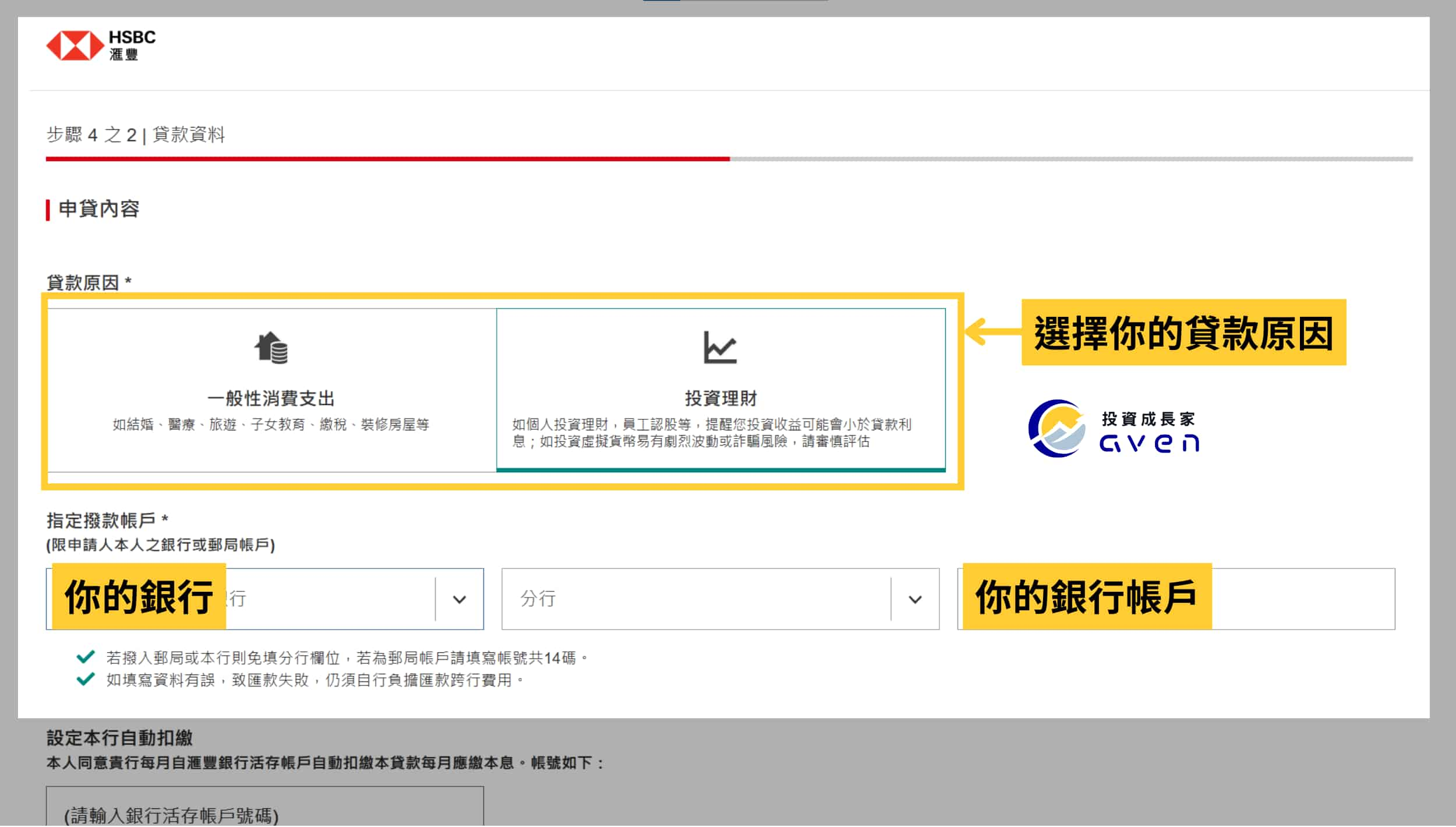This screenshot has height=827, width=1456.
Task: Select 一般性消費支出 loan reason card
Action: [271, 390]
